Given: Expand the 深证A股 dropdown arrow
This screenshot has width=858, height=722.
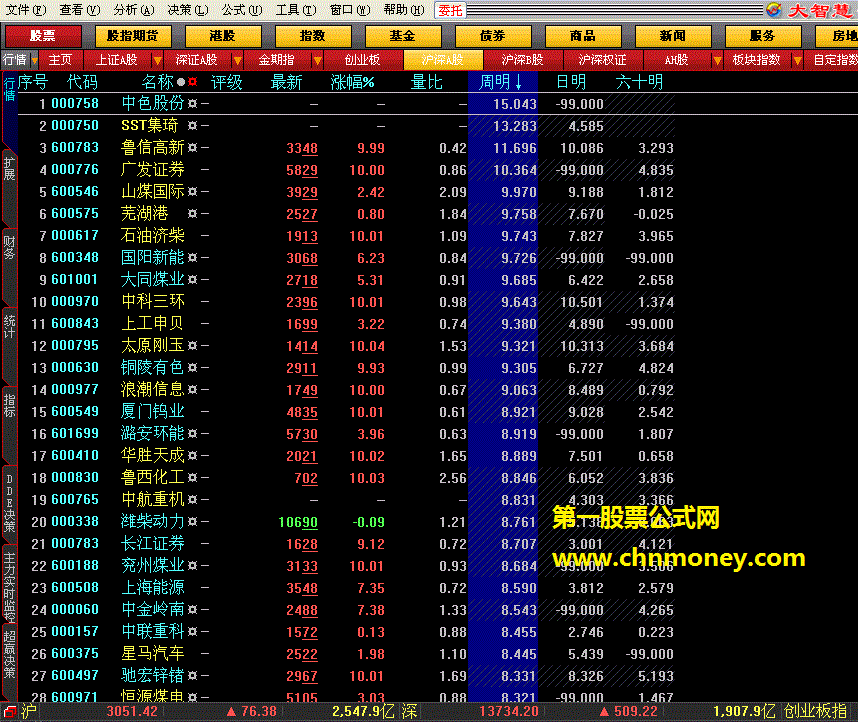Looking at the screenshot, I should (x=237, y=60).
